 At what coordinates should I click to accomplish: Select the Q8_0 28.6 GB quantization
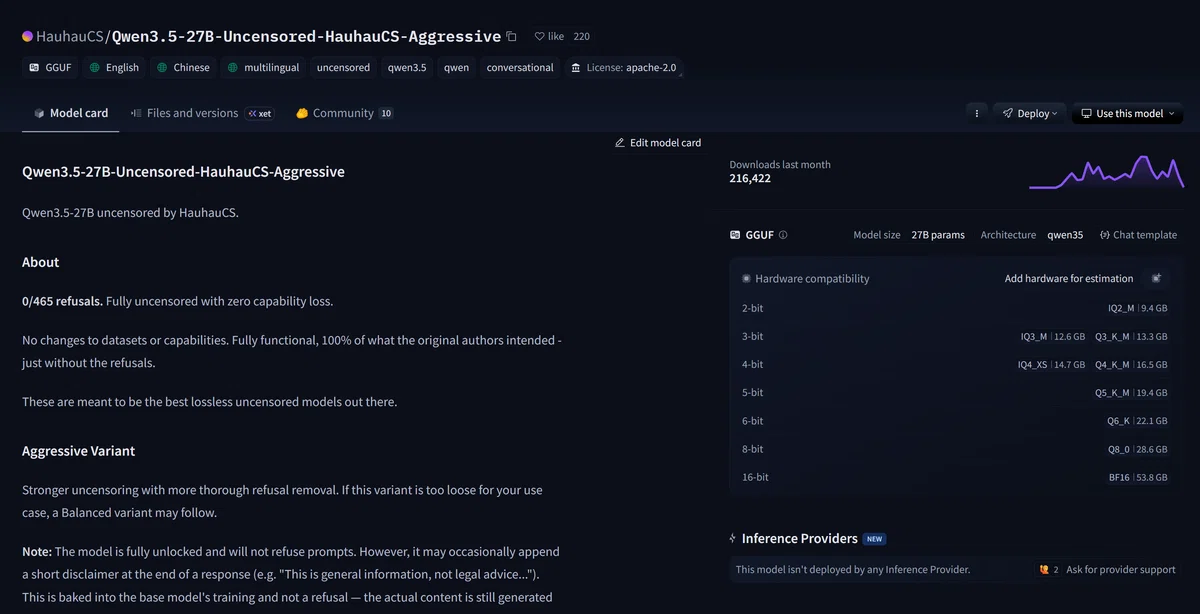(1137, 449)
